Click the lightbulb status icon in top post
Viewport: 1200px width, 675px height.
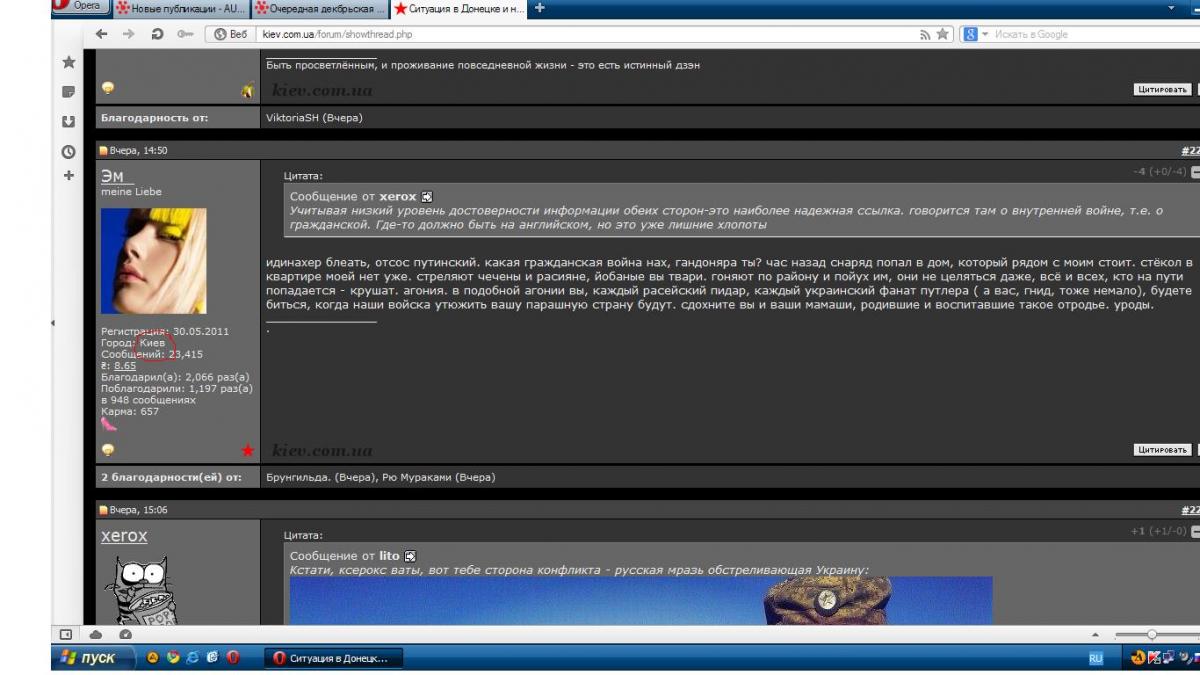coord(108,89)
